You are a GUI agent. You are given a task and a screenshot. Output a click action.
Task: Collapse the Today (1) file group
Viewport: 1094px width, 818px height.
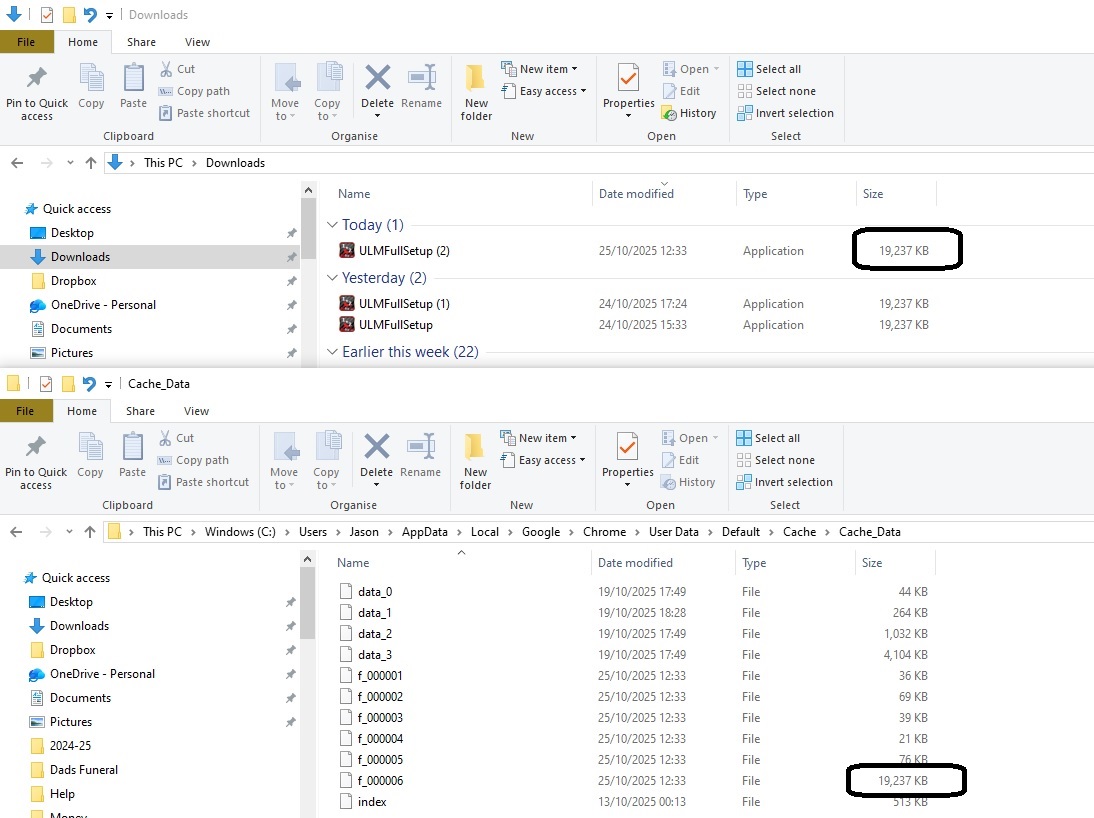[x=333, y=225]
